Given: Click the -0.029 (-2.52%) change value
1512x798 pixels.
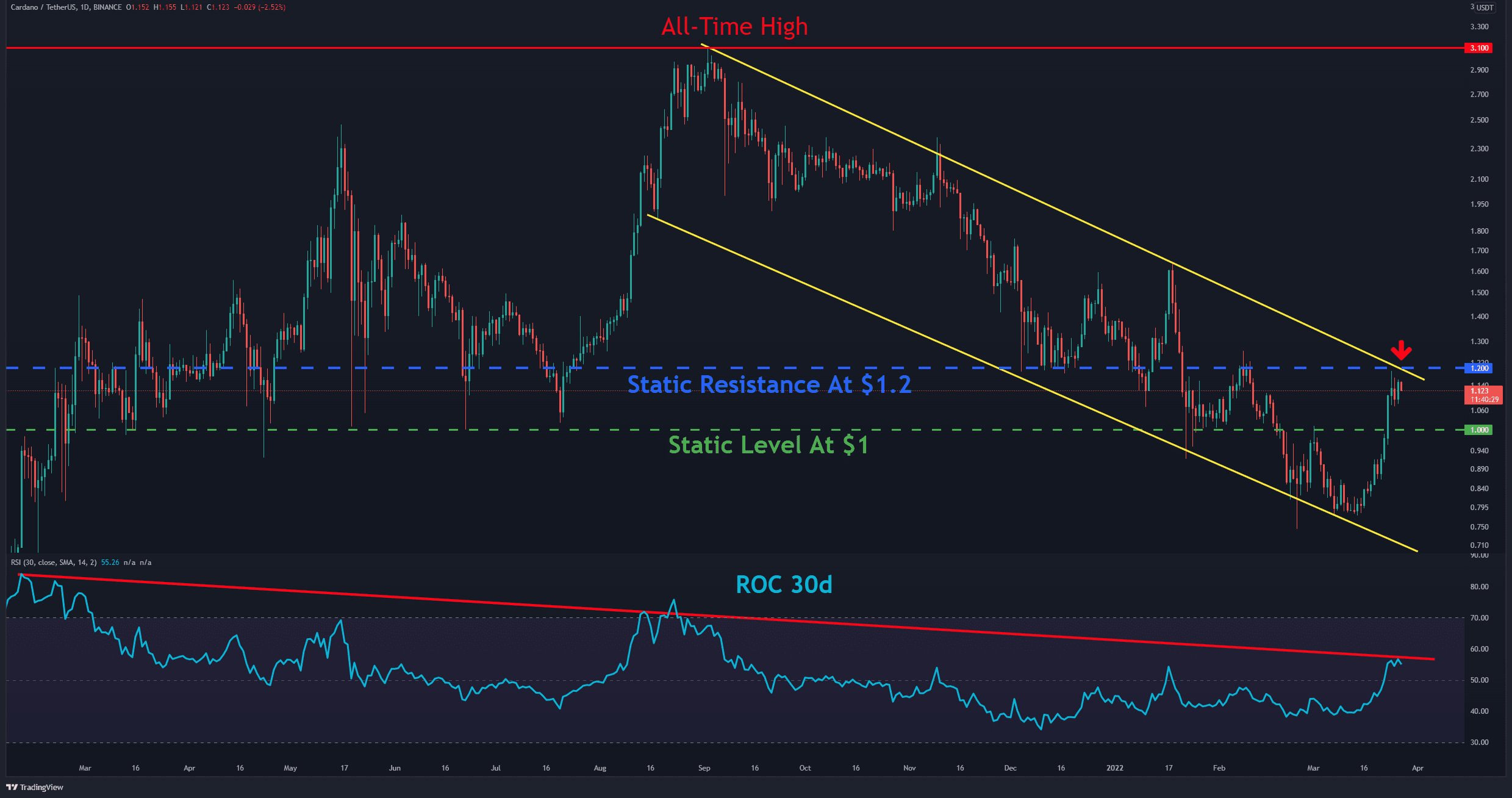Looking at the screenshot, I should point(259,7).
